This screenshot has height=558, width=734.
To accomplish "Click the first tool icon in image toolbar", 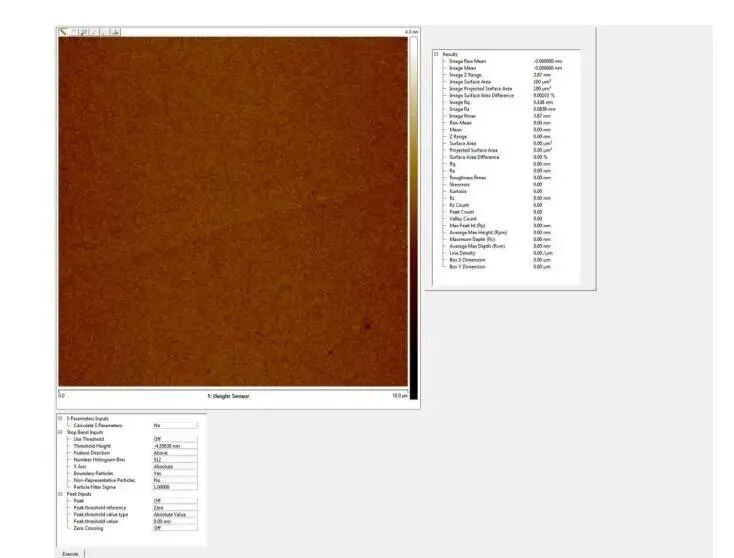I will click(x=63, y=32).
